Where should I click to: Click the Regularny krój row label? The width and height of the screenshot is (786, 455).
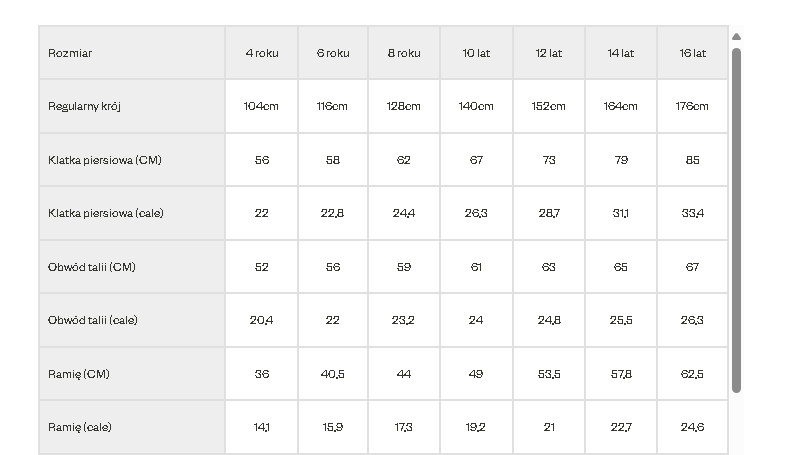coord(85,106)
